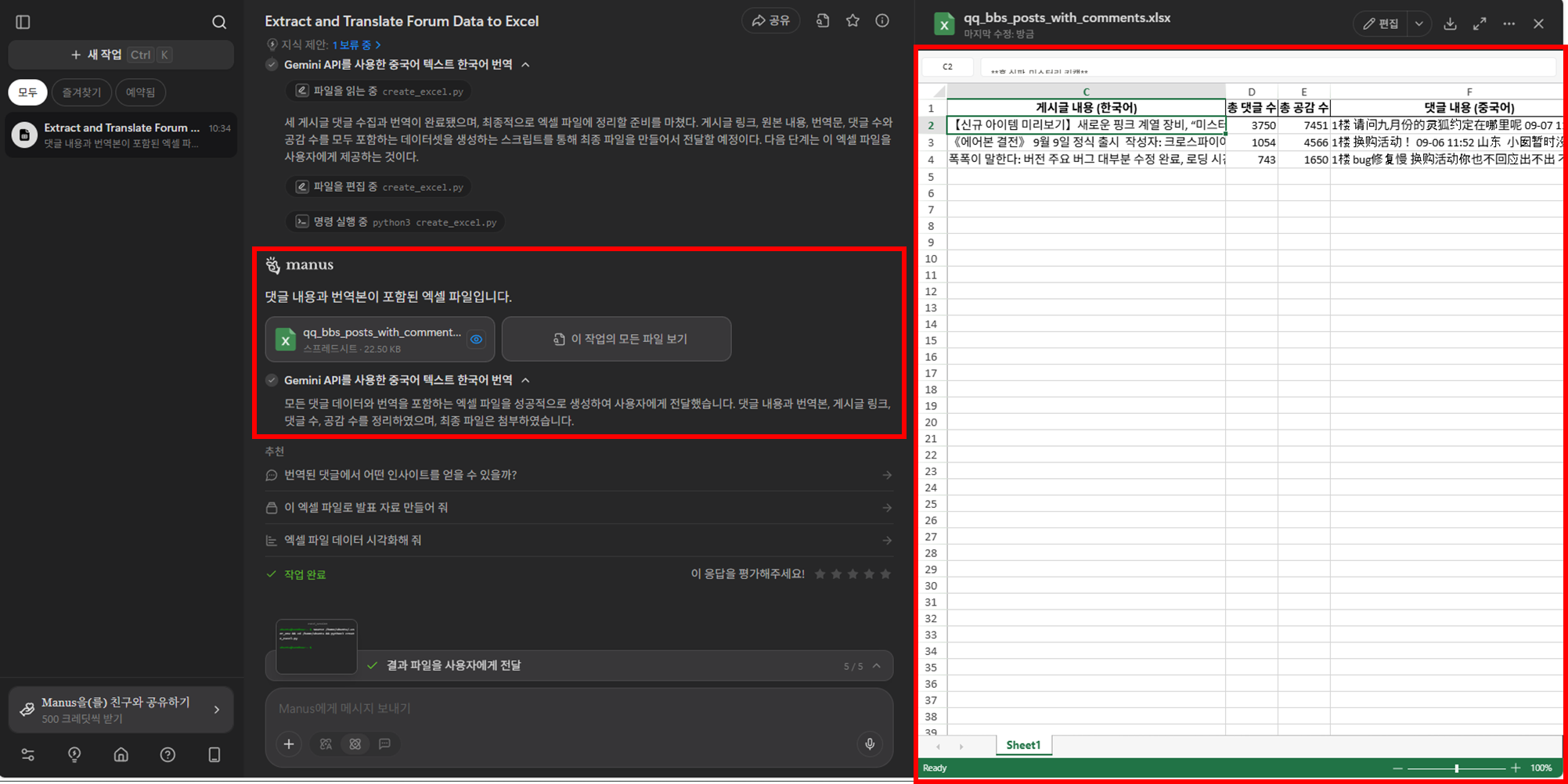Open the task files icon beside 공유
This screenshot has height=784, width=1568.
click(x=823, y=21)
